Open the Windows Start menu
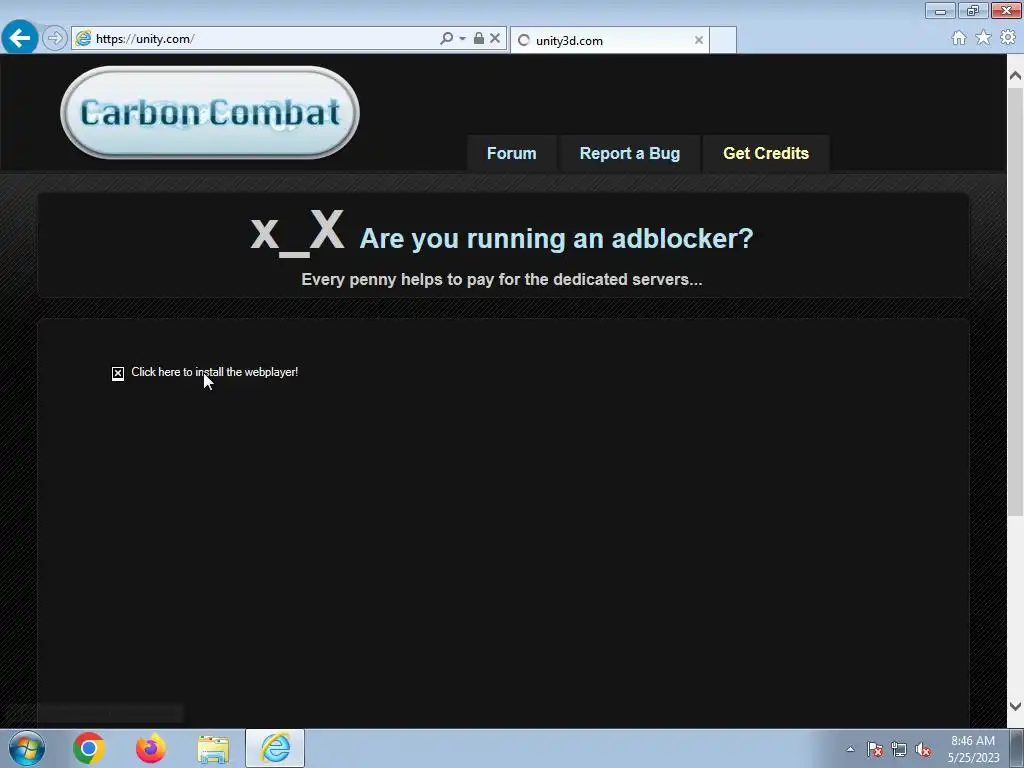1024x768 pixels. pyautogui.click(x=27, y=748)
